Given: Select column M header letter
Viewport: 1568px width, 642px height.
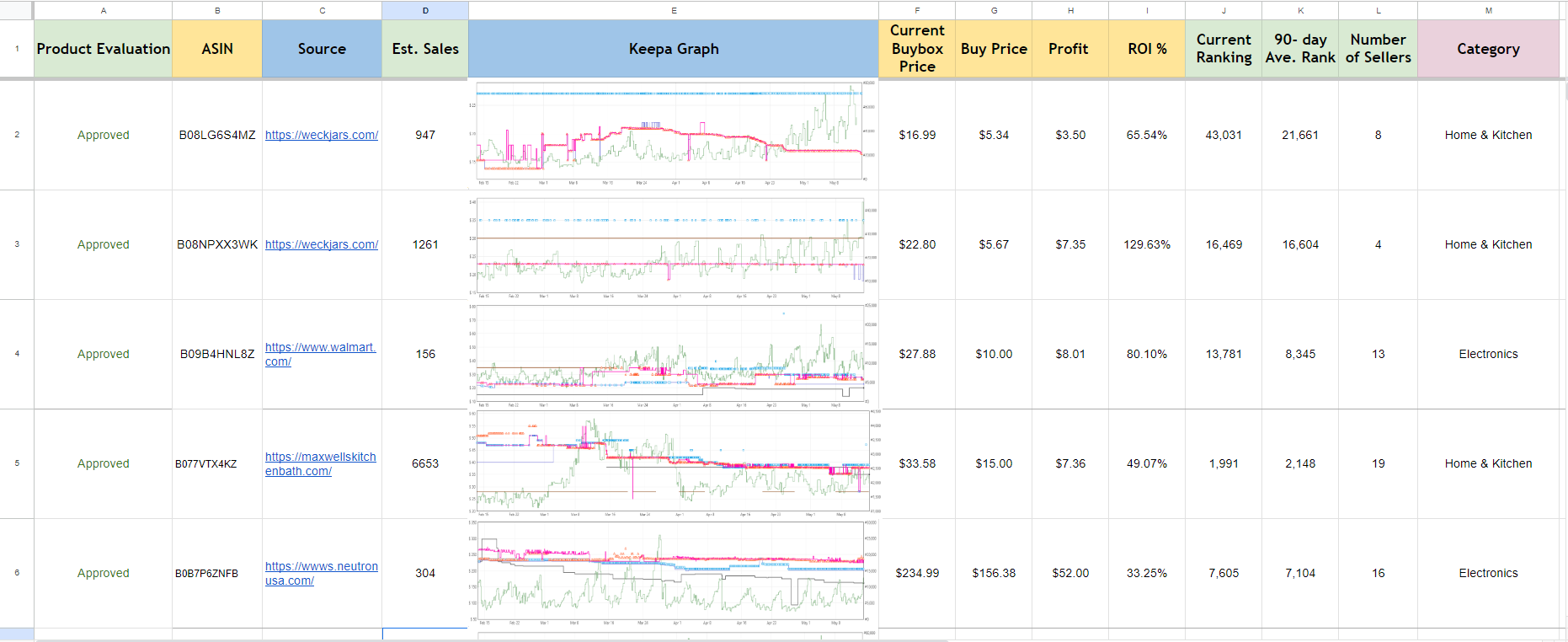Looking at the screenshot, I should tap(1488, 10).
